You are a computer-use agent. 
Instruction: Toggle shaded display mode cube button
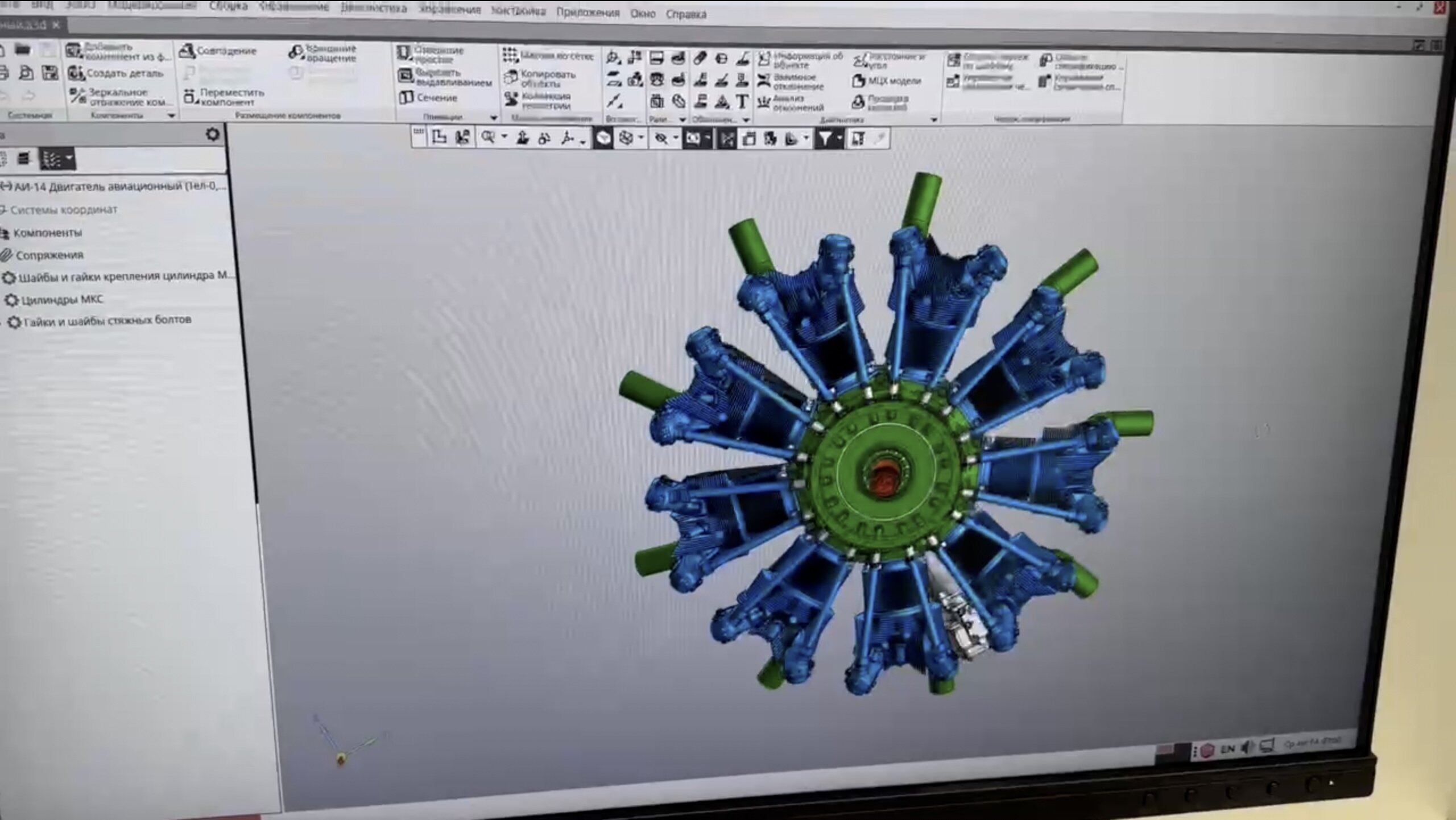click(603, 138)
